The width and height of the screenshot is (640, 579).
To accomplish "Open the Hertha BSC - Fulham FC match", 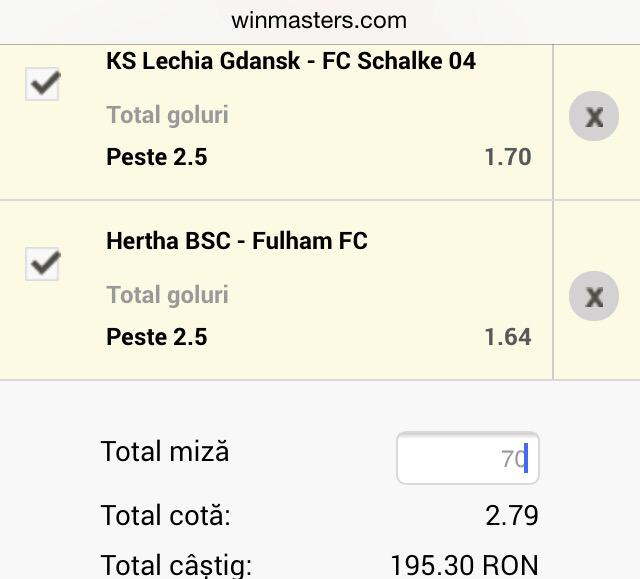I will coord(237,241).
